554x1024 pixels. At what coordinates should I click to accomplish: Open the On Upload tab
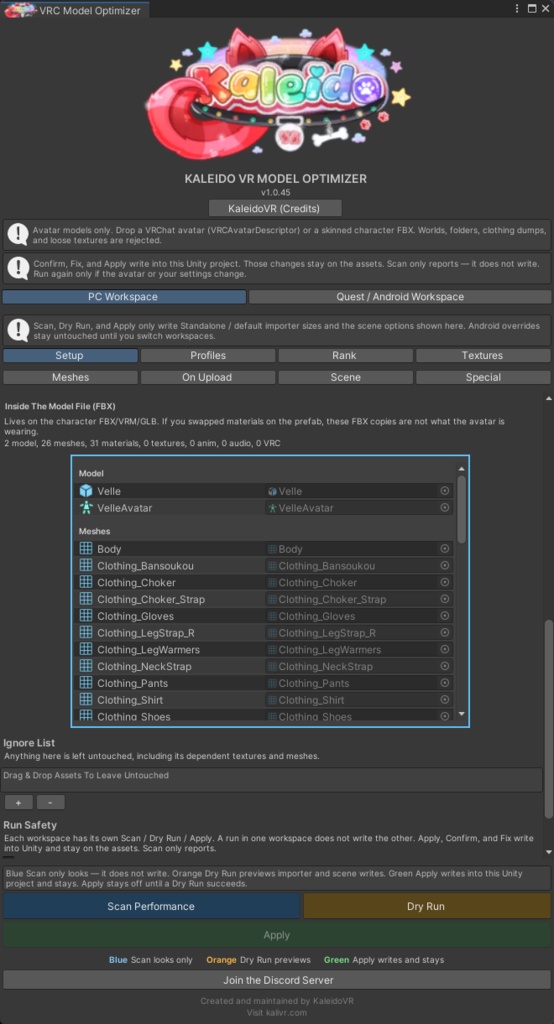click(x=208, y=377)
